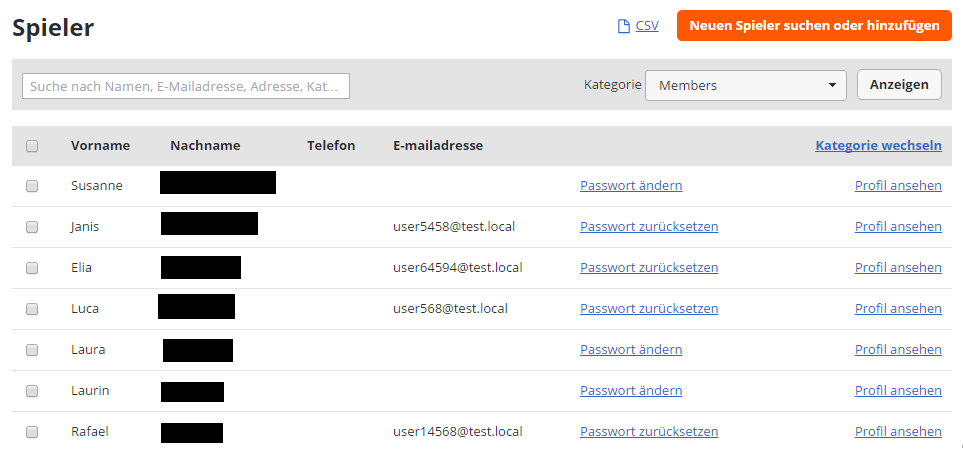Check the box for Susanne
This screenshot has height=455, width=963.
point(32,186)
